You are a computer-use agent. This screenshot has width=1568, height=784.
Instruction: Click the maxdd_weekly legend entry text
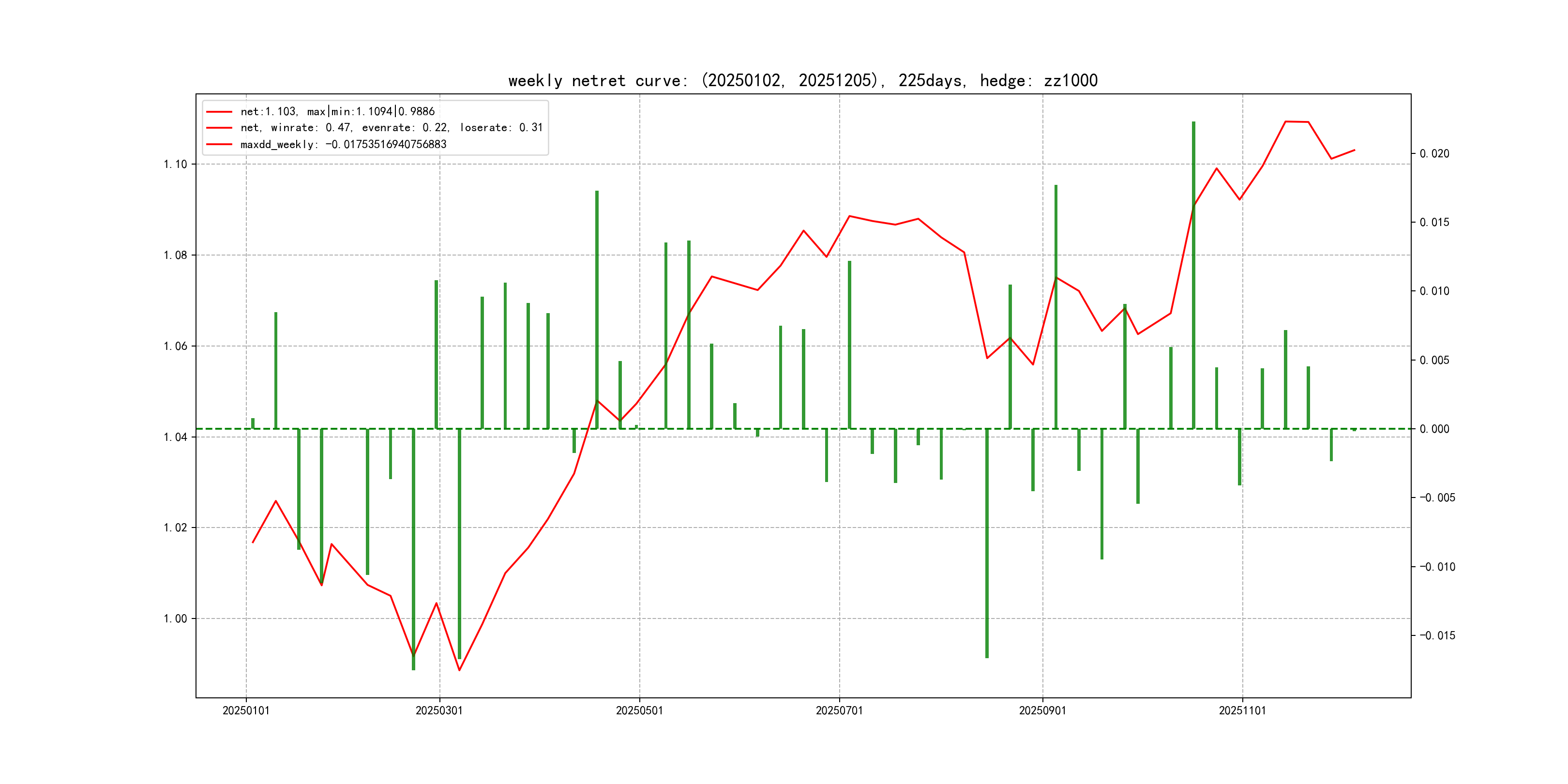tap(343, 144)
